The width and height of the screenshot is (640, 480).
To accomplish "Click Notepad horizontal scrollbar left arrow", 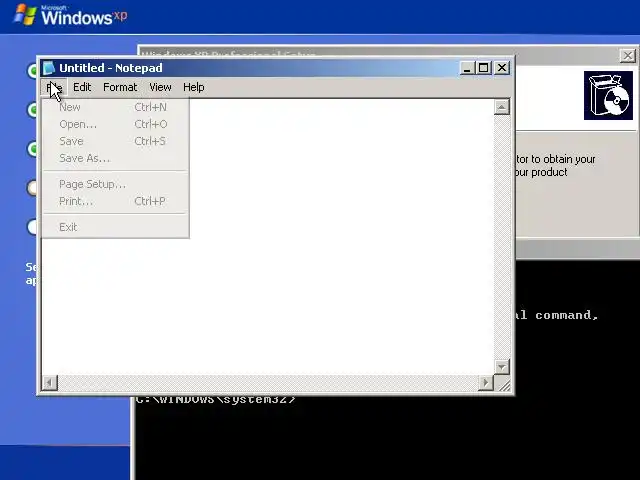I will (x=50, y=383).
